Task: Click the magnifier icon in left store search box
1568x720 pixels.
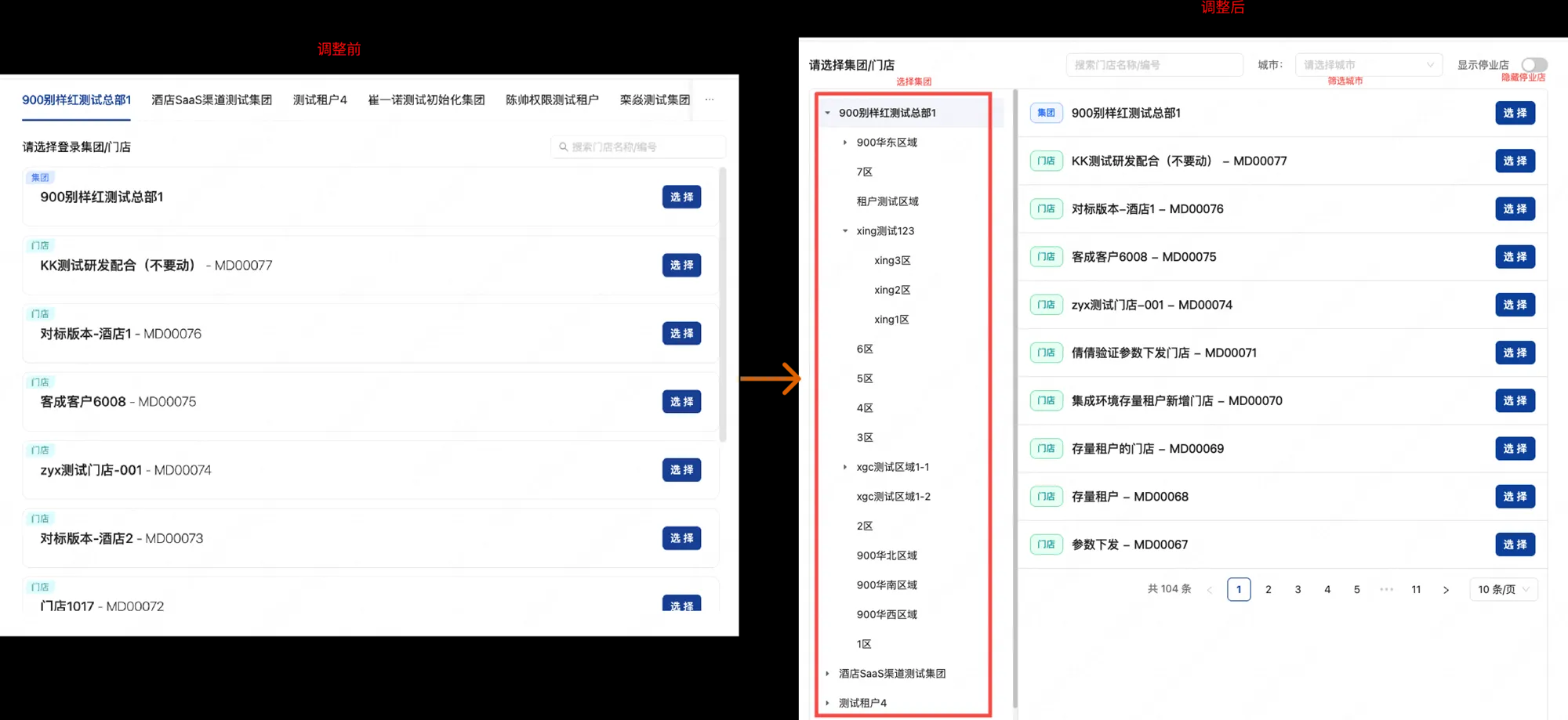Action: [563, 147]
